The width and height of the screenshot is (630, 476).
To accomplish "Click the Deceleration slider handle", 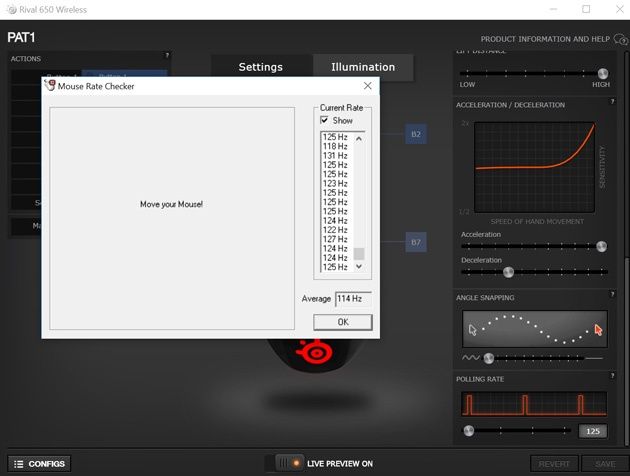I will tap(508, 272).
